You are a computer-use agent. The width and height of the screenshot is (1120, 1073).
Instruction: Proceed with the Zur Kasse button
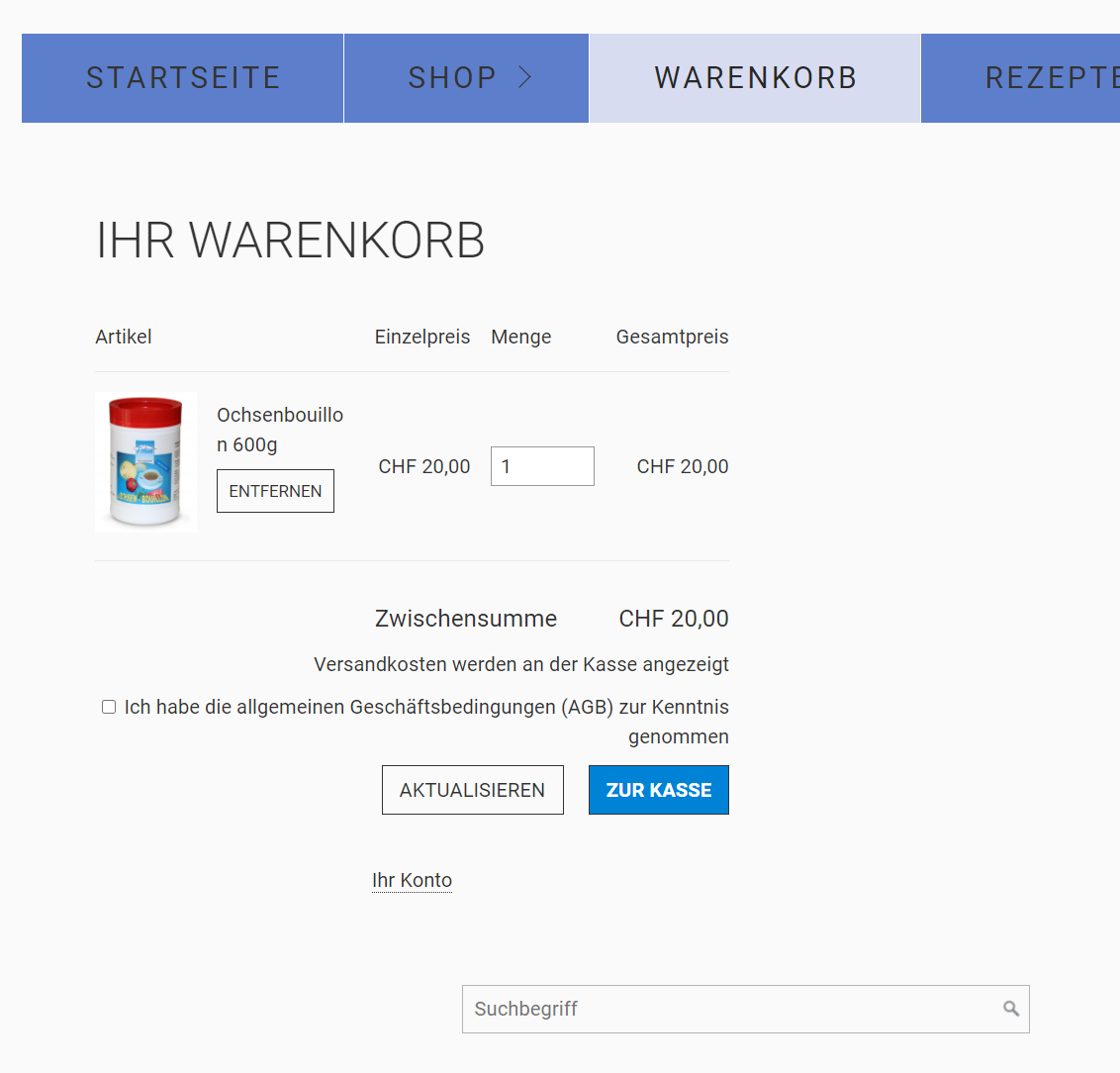(659, 790)
